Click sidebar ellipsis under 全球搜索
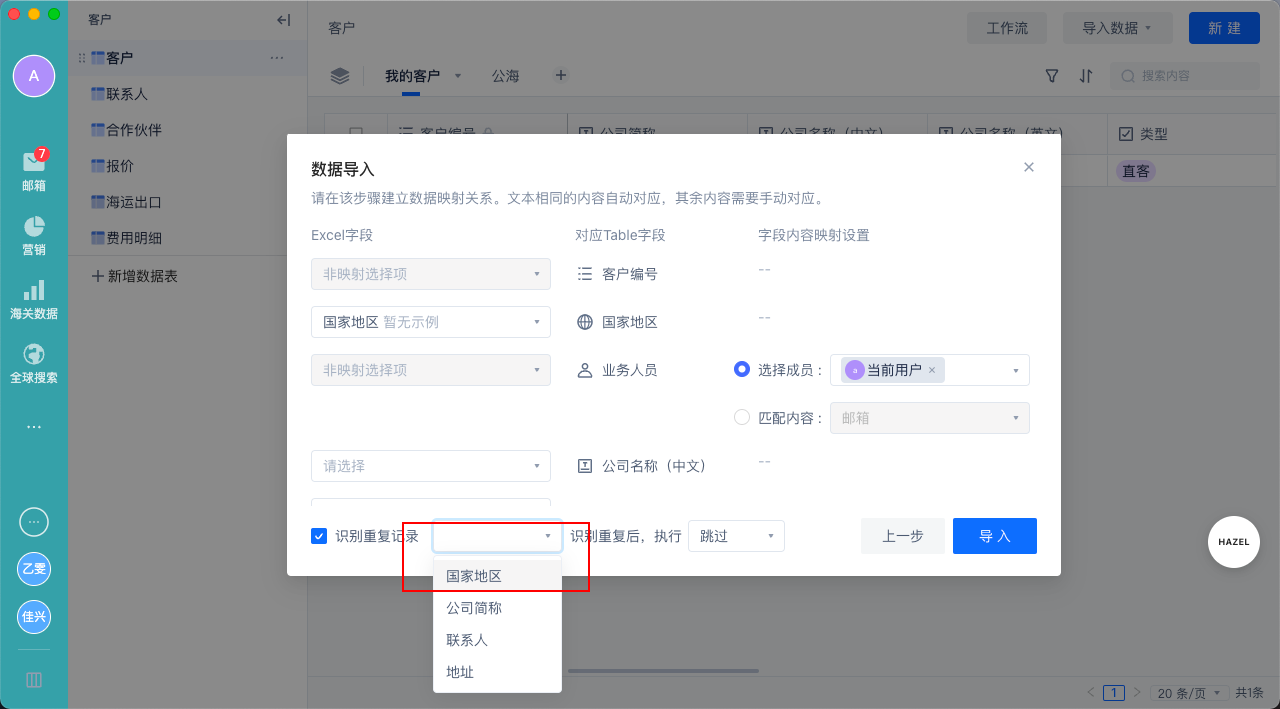1280x709 pixels. [34, 427]
